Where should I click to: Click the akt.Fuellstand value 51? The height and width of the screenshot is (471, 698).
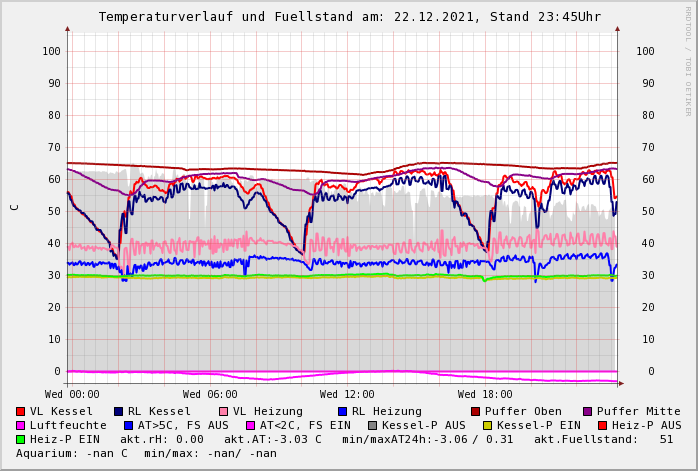click(666, 439)
